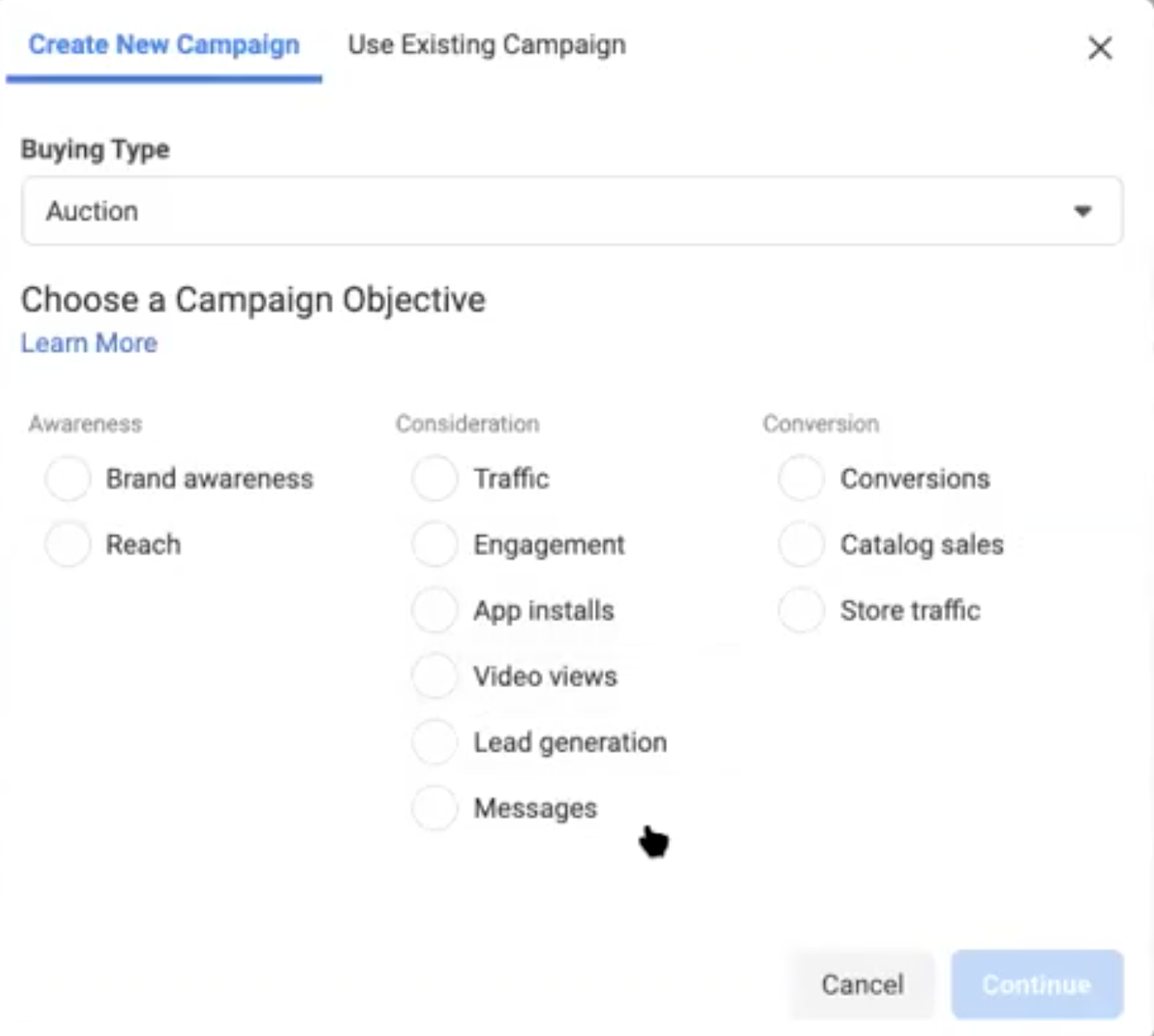Image resolution: width=1154 pixels, height=1036 pixels.
Task: Select the Traffic objective
Action: click(435, 479)
